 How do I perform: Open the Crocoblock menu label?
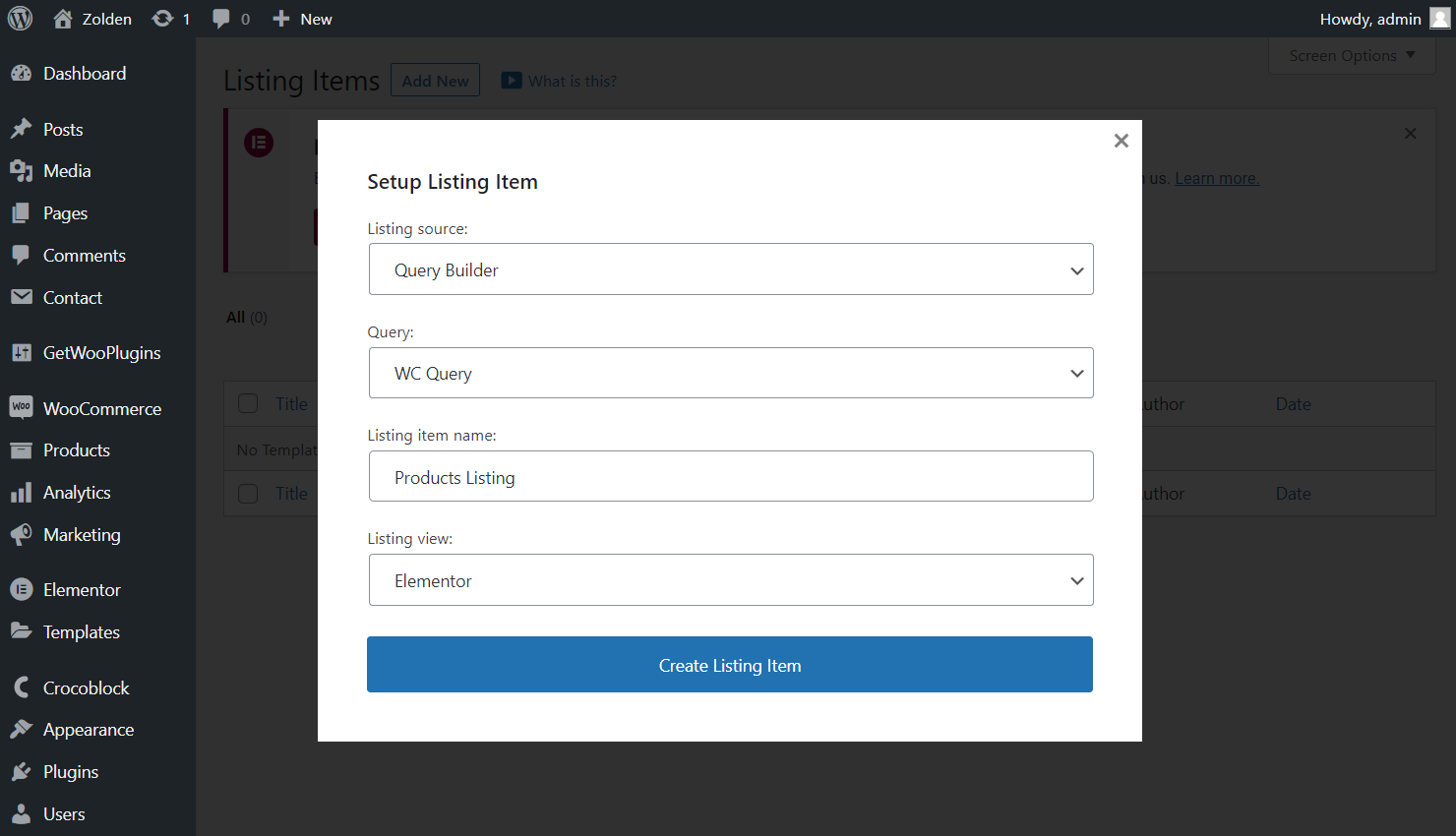pyautogui.click(x=87, y=687)
